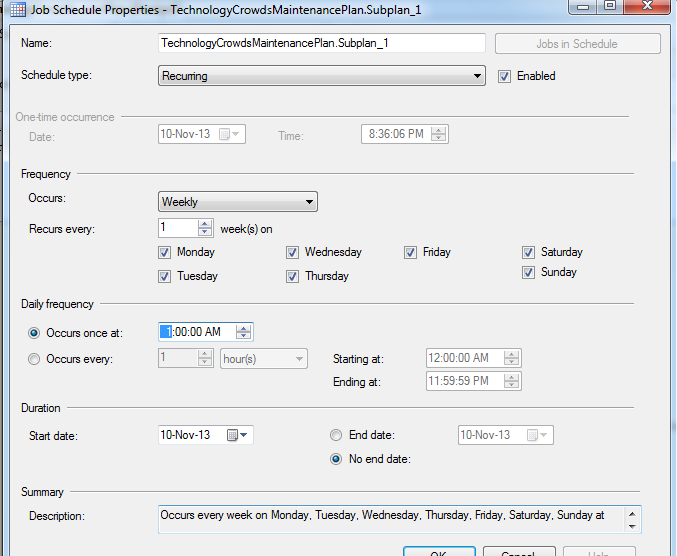
Task: Toggle the Thursday checkbox
Action: point(292,276)
